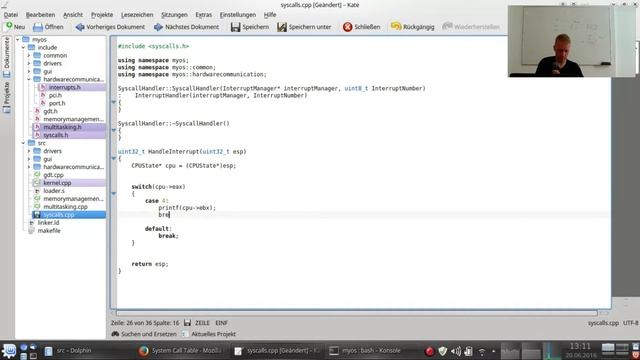Click the network wifi tray icon
Image resolution: width=640 pixels, height=360 pixels.
pos(482,351)
